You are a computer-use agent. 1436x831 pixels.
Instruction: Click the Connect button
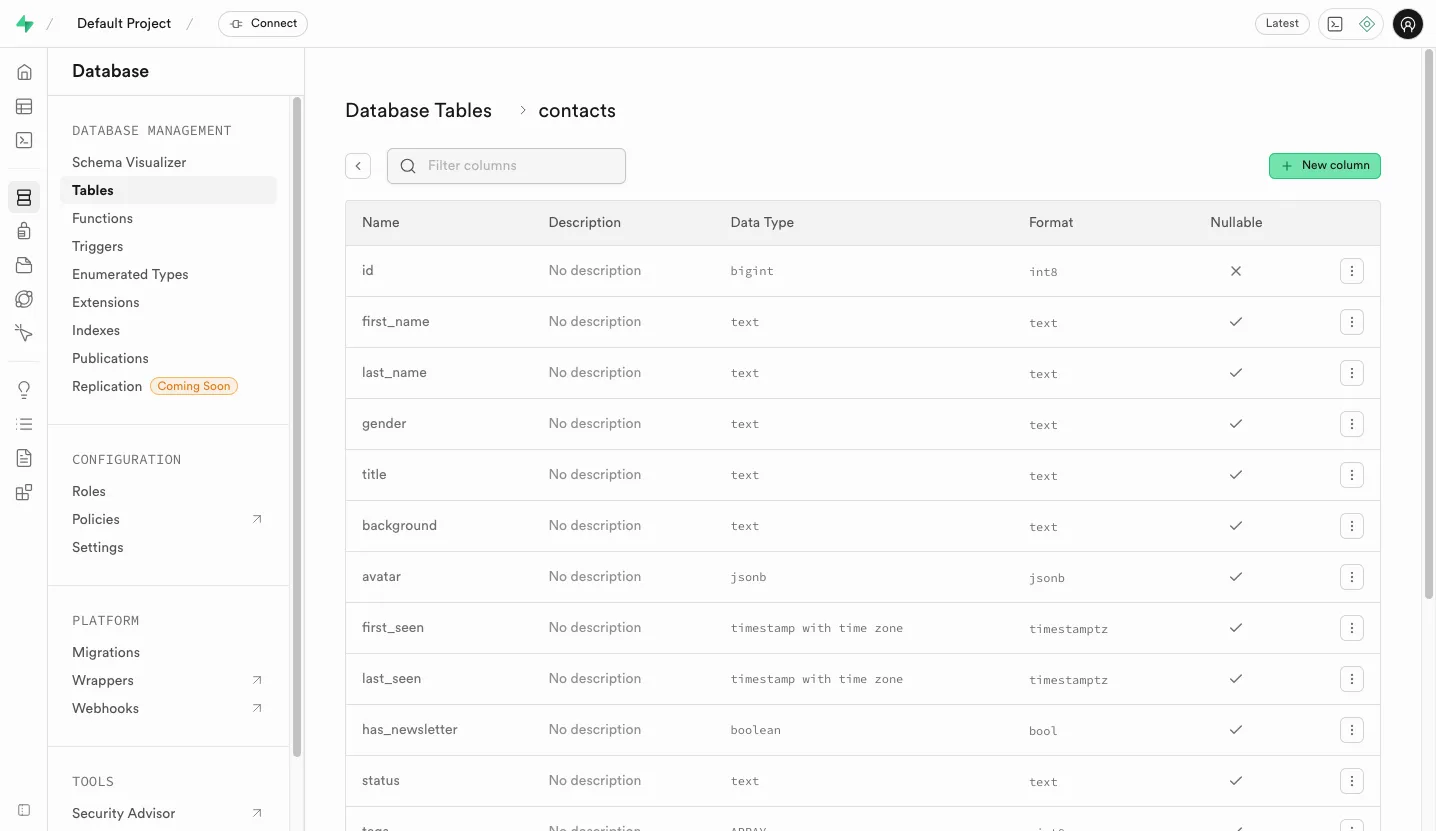coord(263,24)
